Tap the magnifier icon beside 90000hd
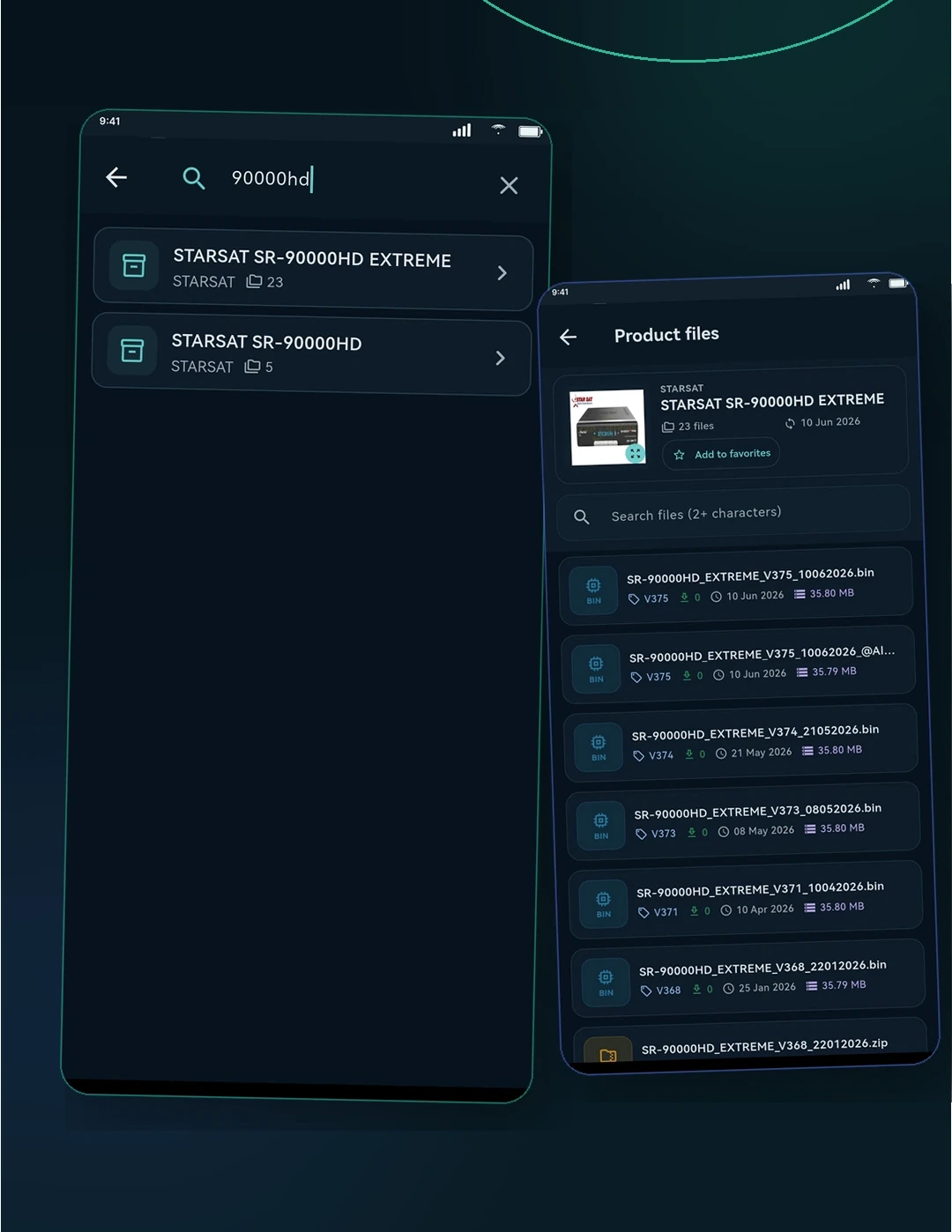Viewport: 952px width, 1232px height. 194,179
